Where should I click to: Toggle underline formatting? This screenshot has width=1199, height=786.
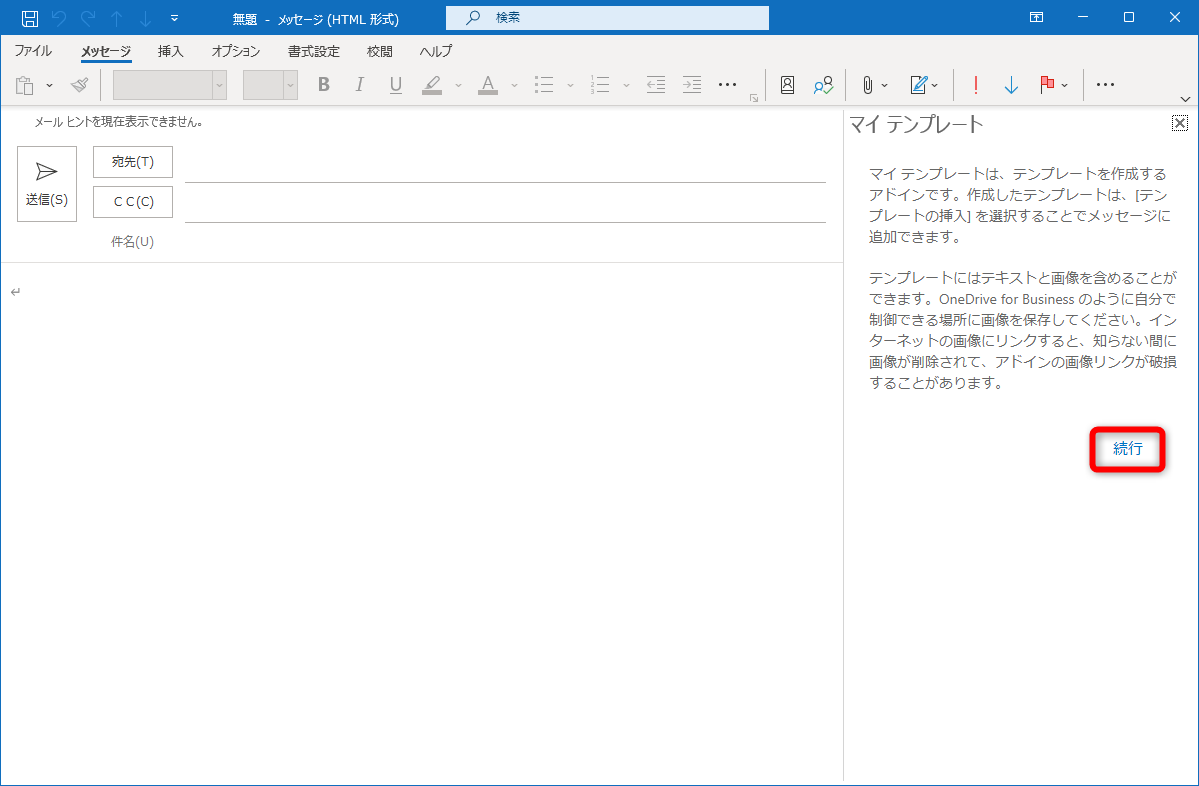[x=395, y=84]
